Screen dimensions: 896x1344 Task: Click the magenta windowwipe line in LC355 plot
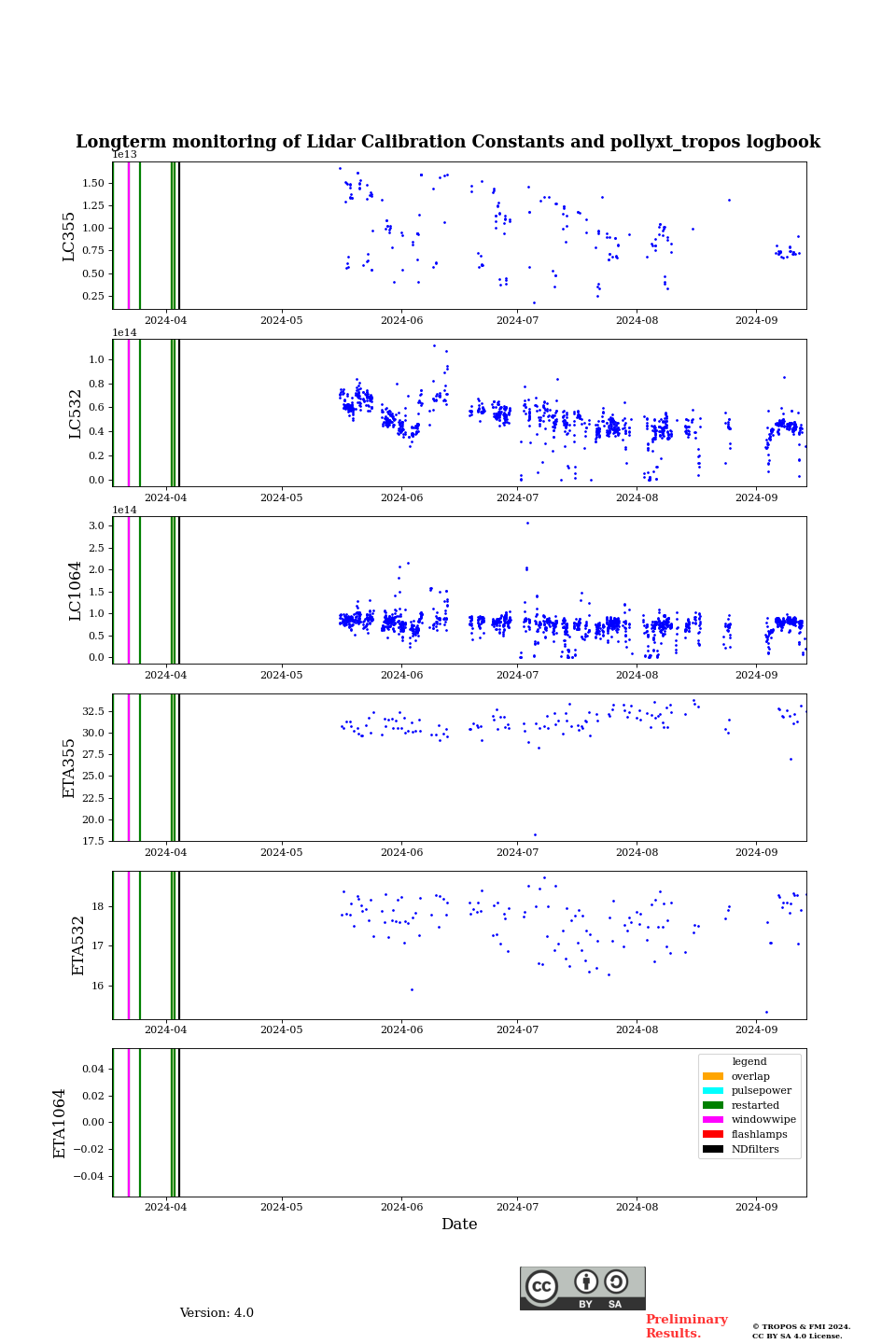[x=129, y=235]
